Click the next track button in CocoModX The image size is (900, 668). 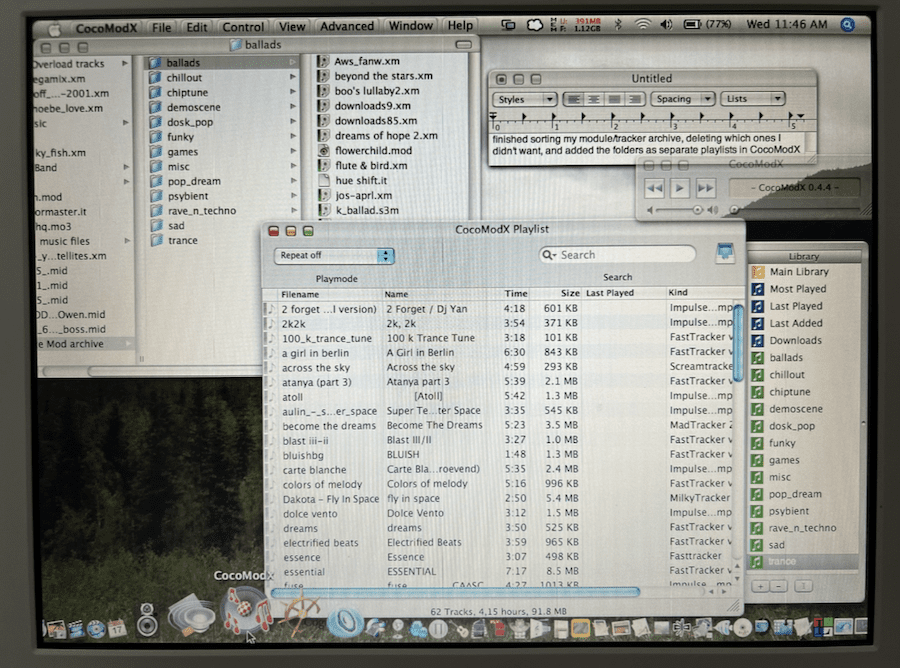pos(705,188)
